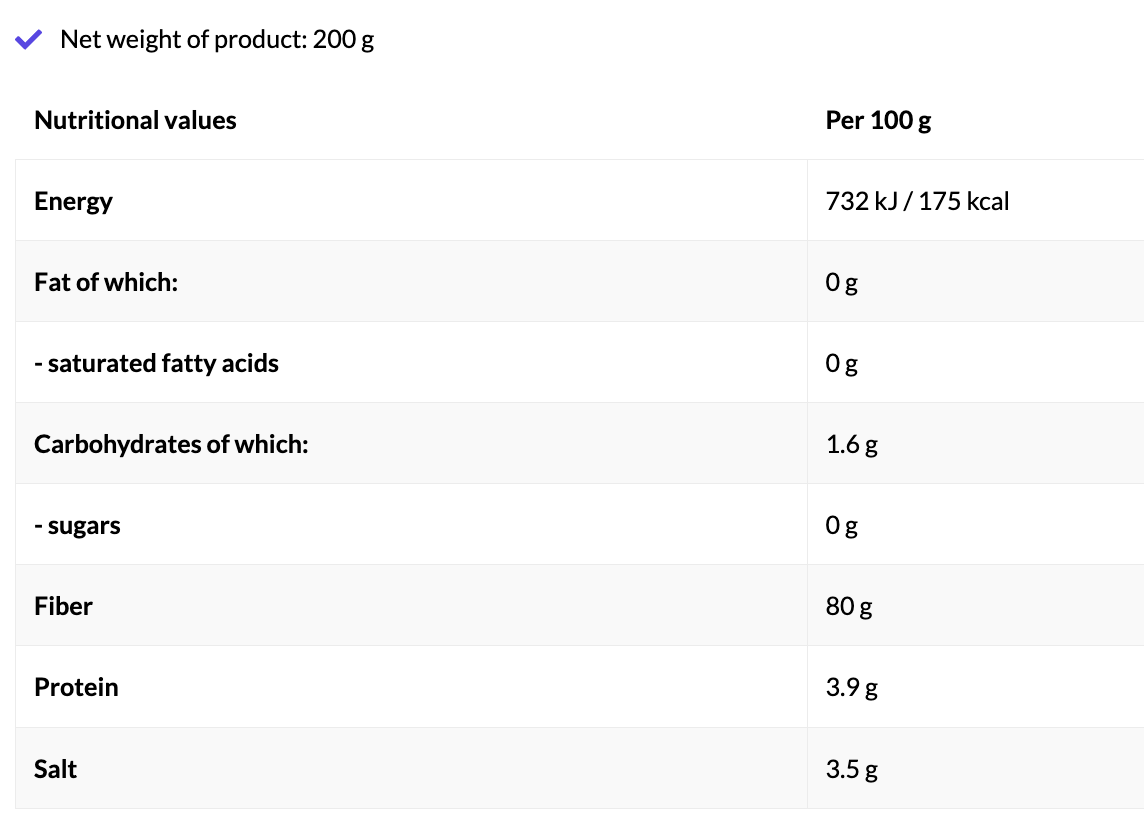
Task: Click the 0 g value in sugars row
Action: tap(841, 526)
